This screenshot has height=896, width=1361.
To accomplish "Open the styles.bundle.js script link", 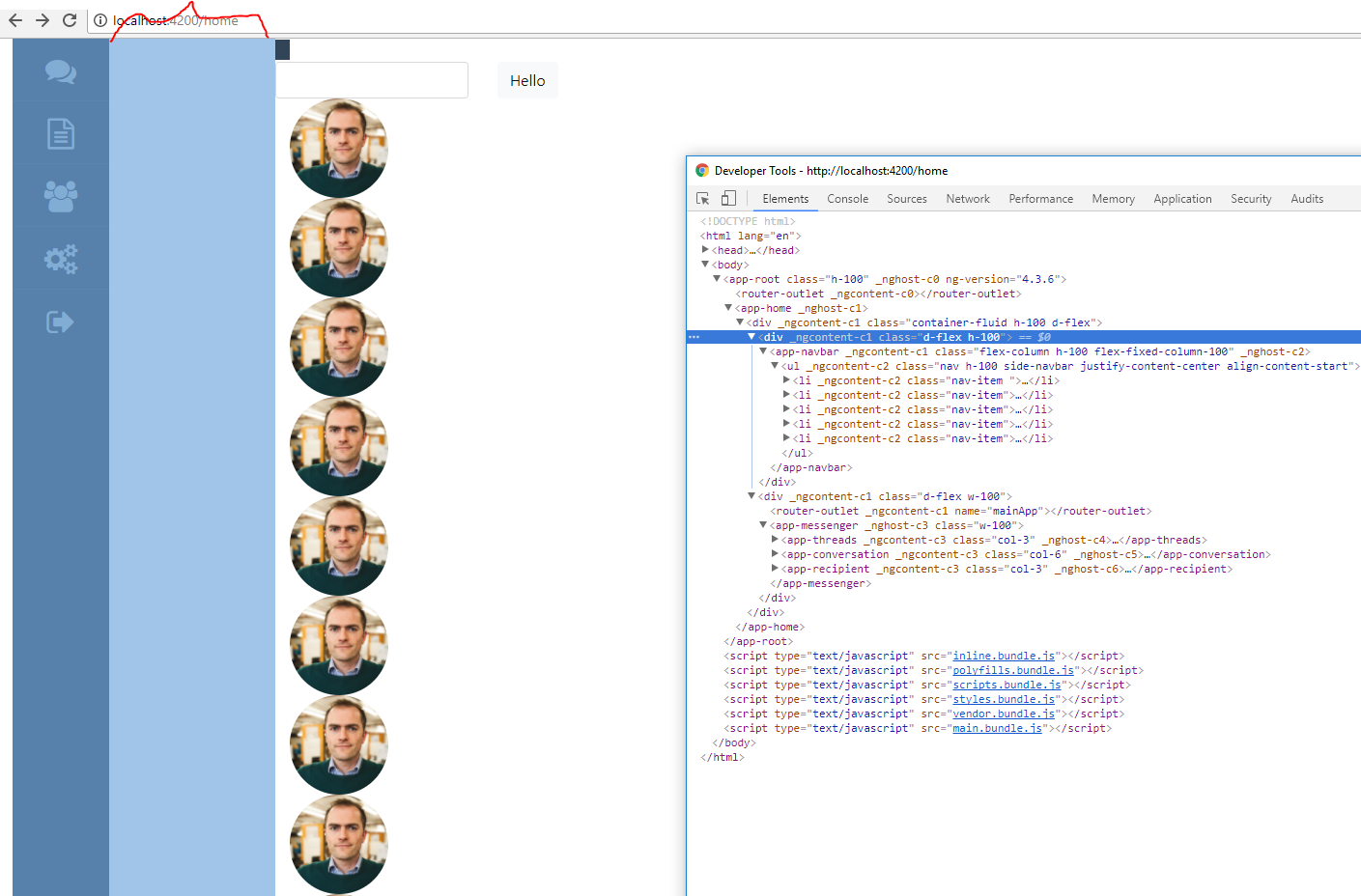I will pyautogui.click(x=1004, y=699).
